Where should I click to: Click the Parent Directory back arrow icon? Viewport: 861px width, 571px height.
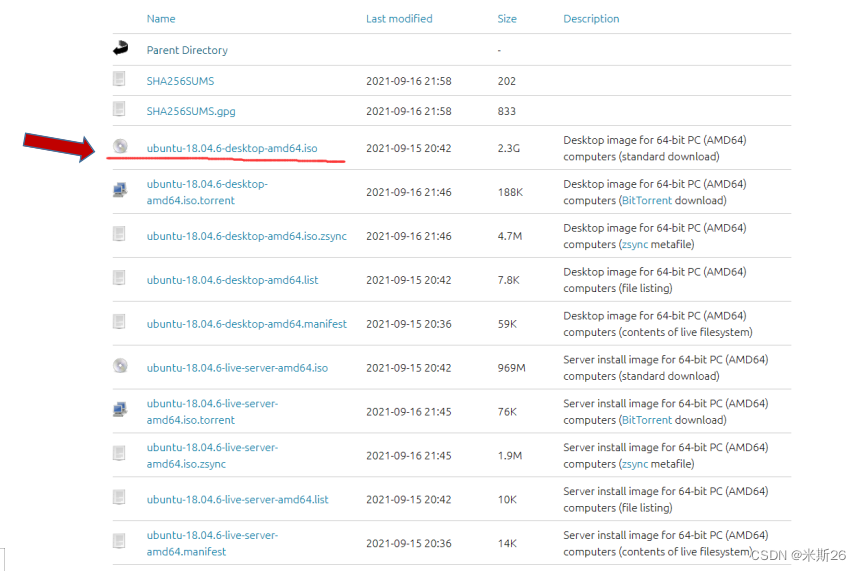pyautogui.click(x=121, y=48)
